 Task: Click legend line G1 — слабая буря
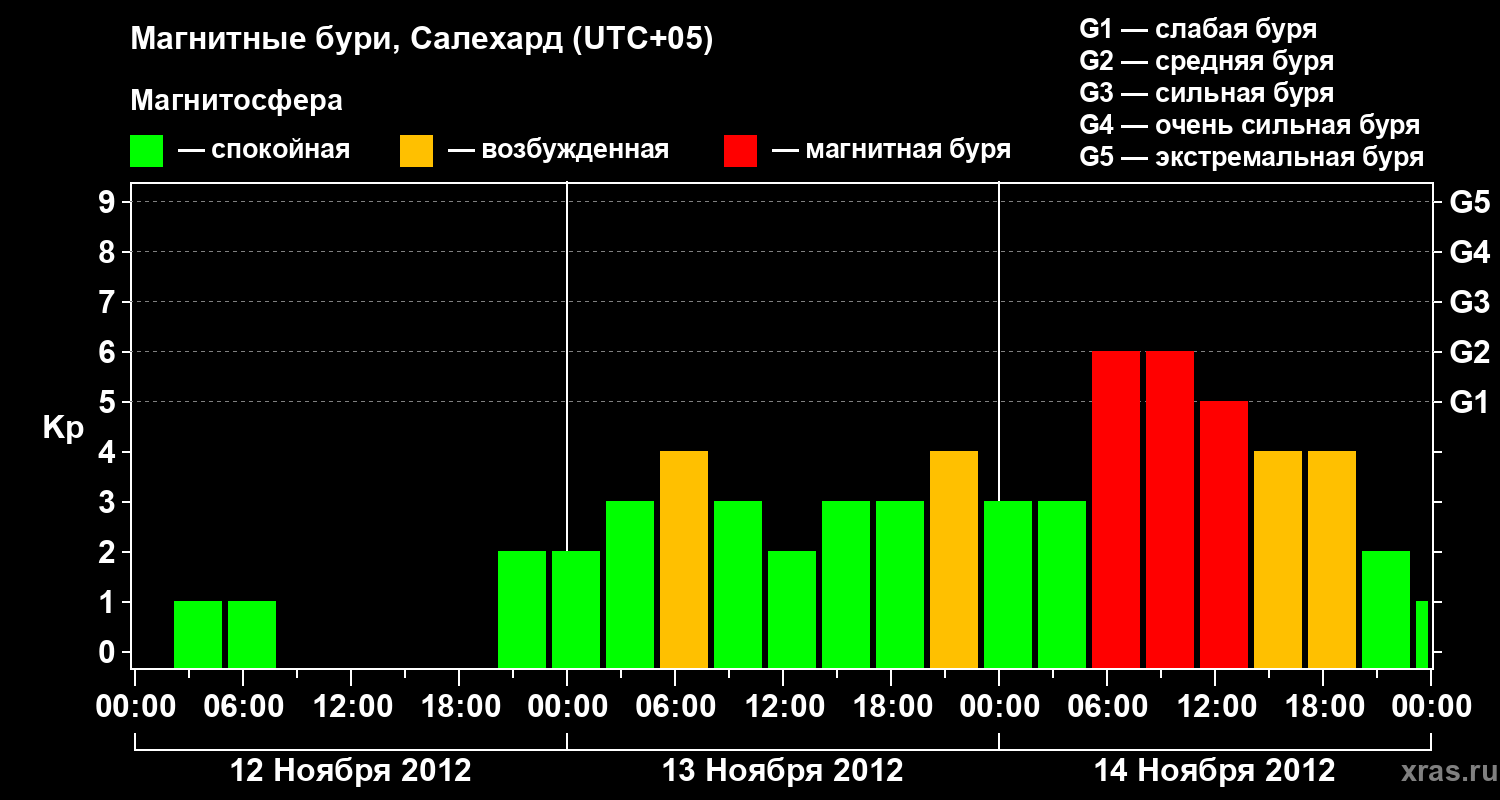coord(1198,29)
